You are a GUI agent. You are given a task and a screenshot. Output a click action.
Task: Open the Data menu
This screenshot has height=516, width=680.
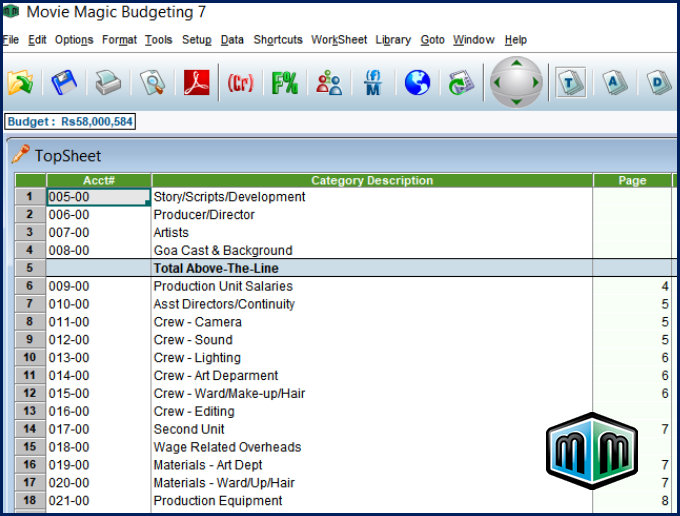232,40
